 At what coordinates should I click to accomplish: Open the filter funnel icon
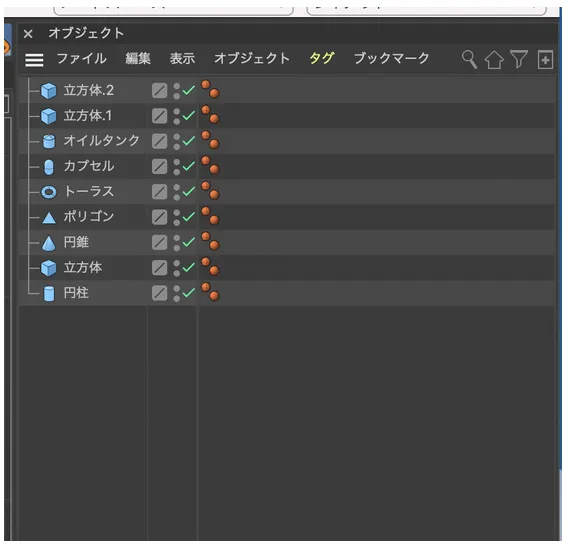tap(519, 59)
